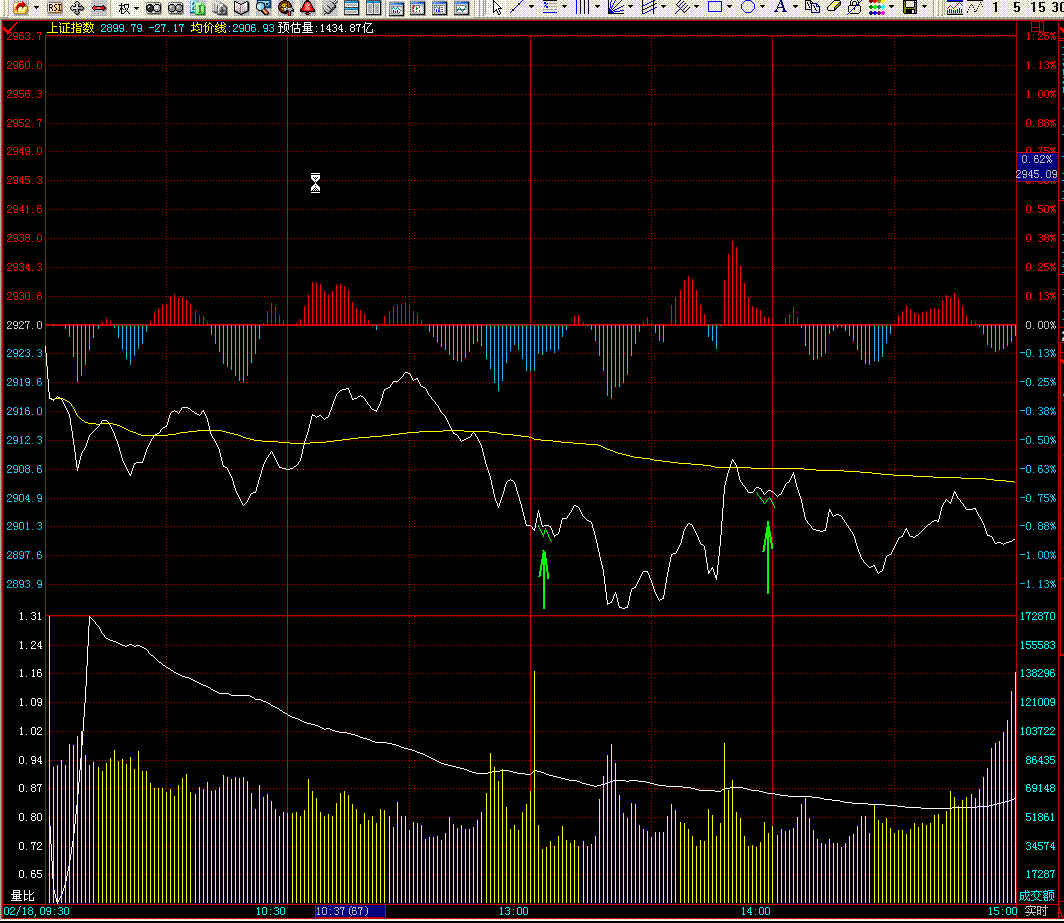The image size is (1064, 923).
Task: Click the open book icon
Action: 241,8
